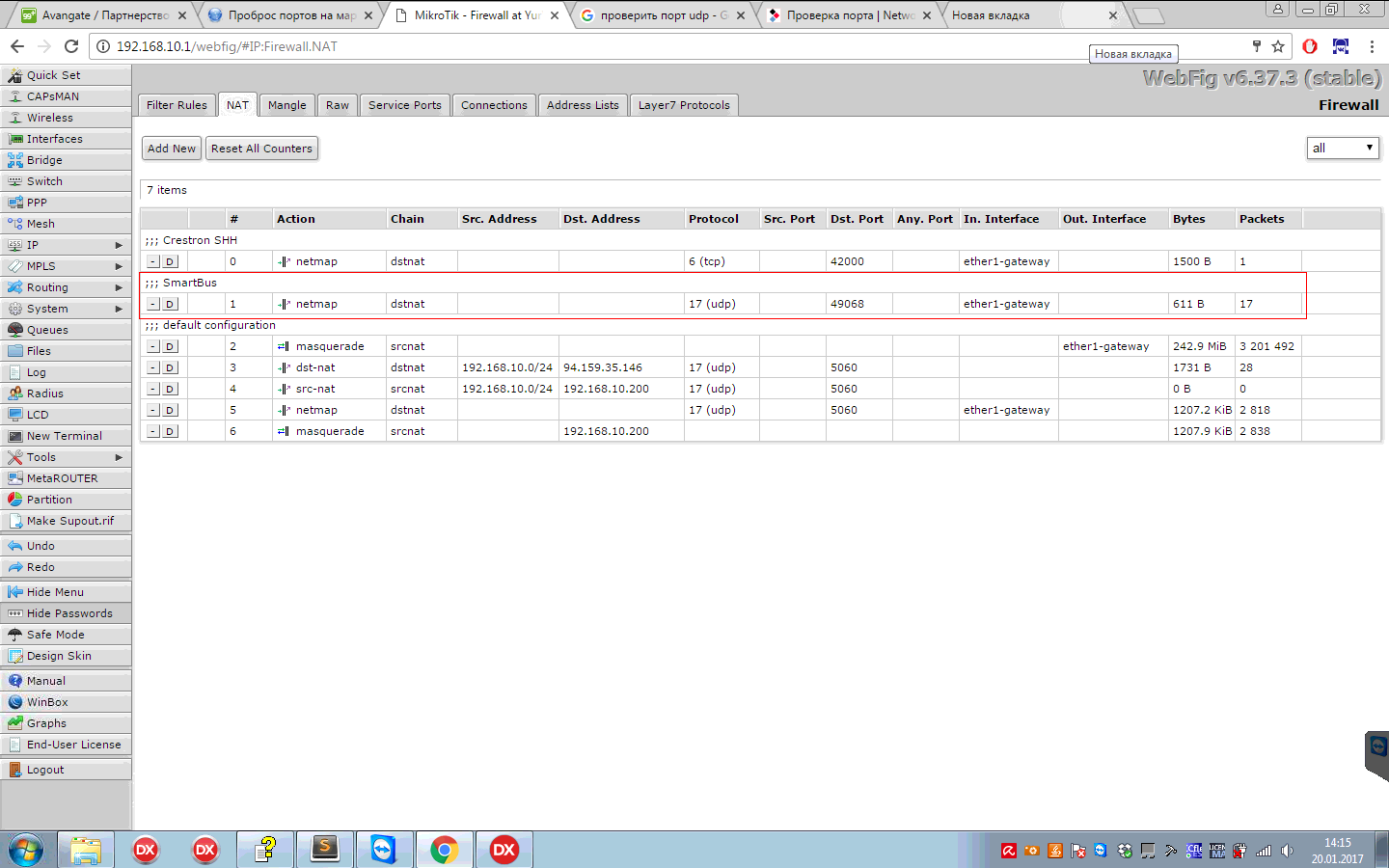Open the 'all' chain filter dropdown

click(1343, 148)
